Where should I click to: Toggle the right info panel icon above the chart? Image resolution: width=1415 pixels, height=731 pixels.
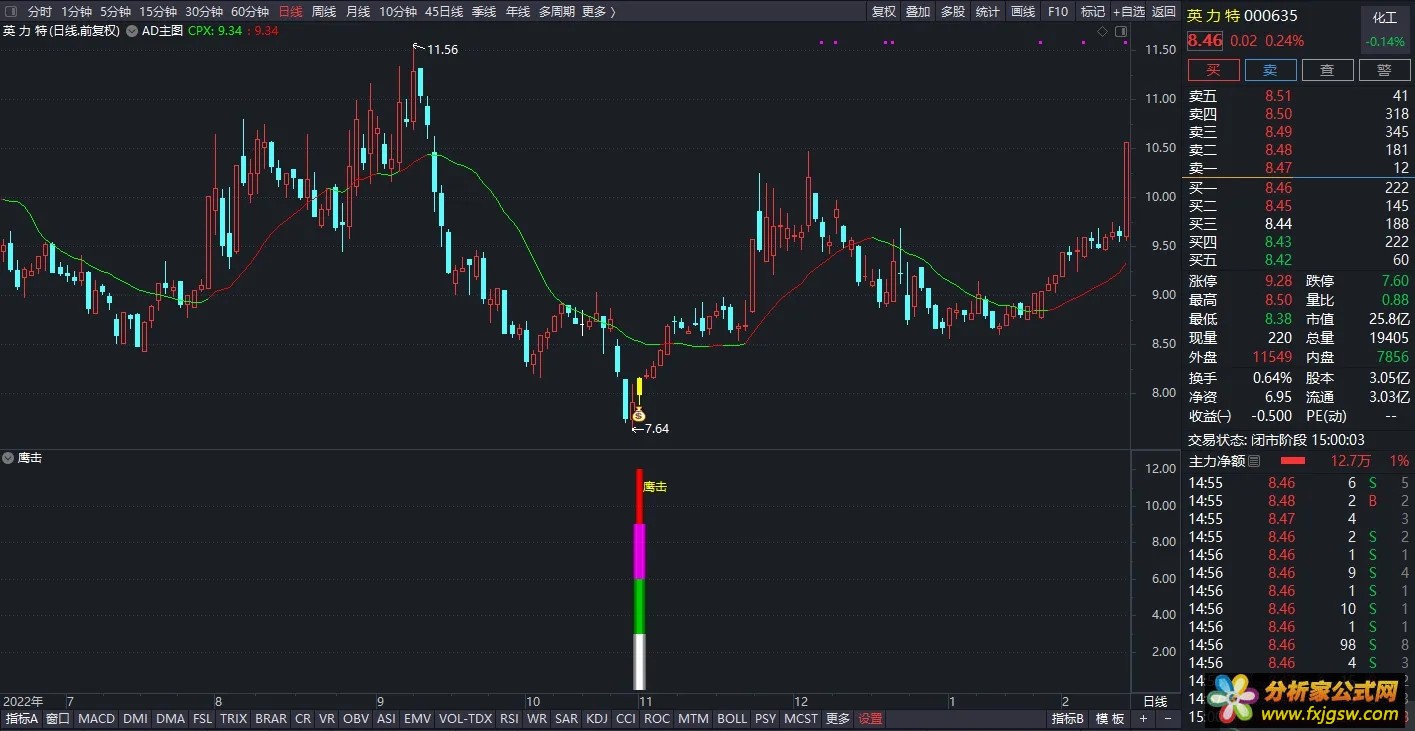tap(1120, 32)
